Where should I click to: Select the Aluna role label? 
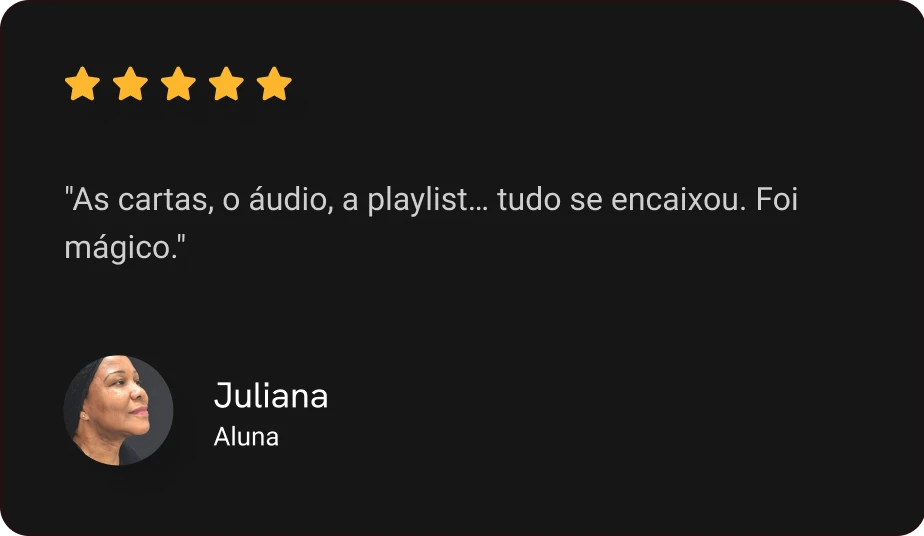(x=246, y=437)
